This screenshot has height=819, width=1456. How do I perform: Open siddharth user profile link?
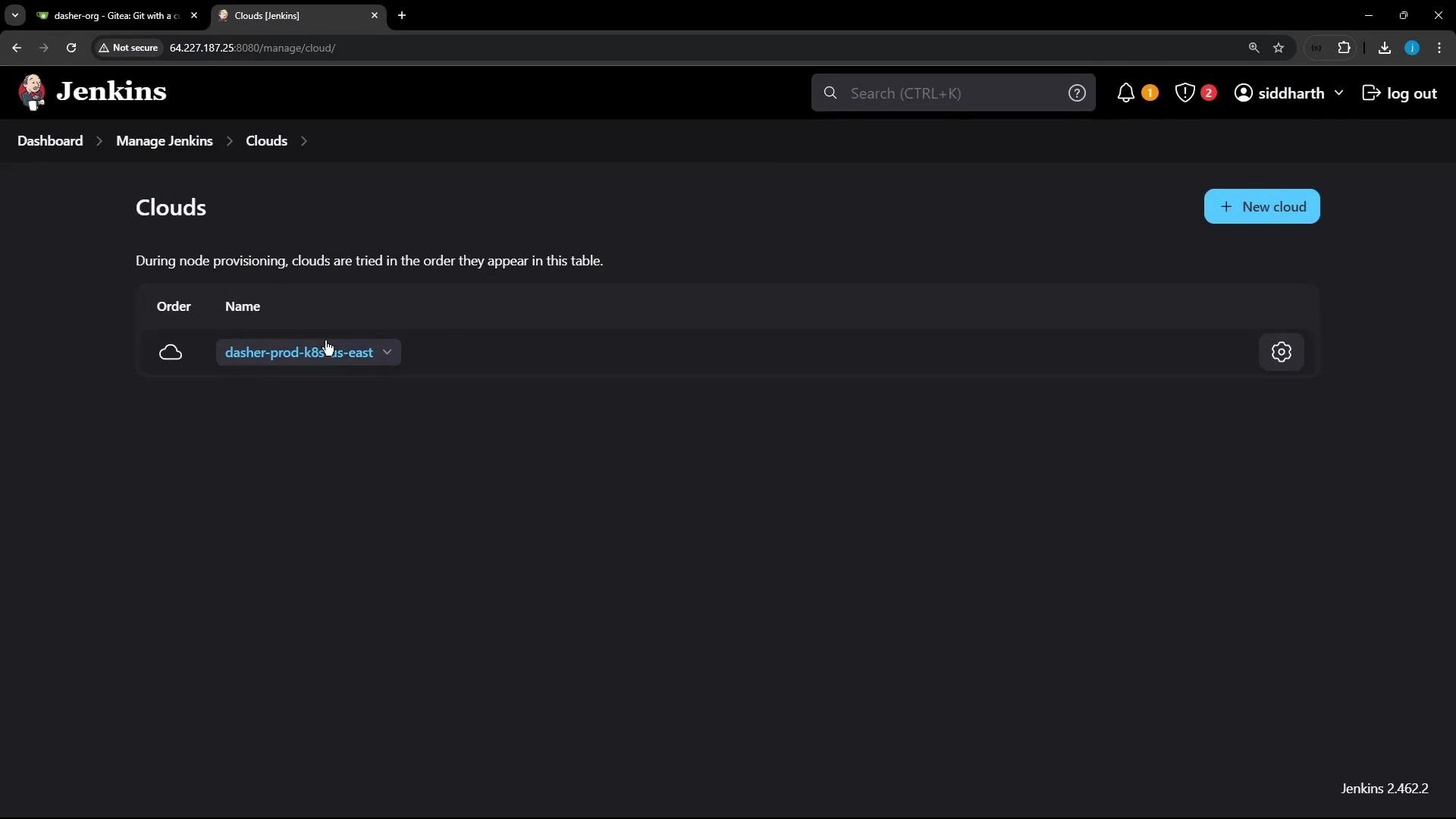coord(1280,93)
